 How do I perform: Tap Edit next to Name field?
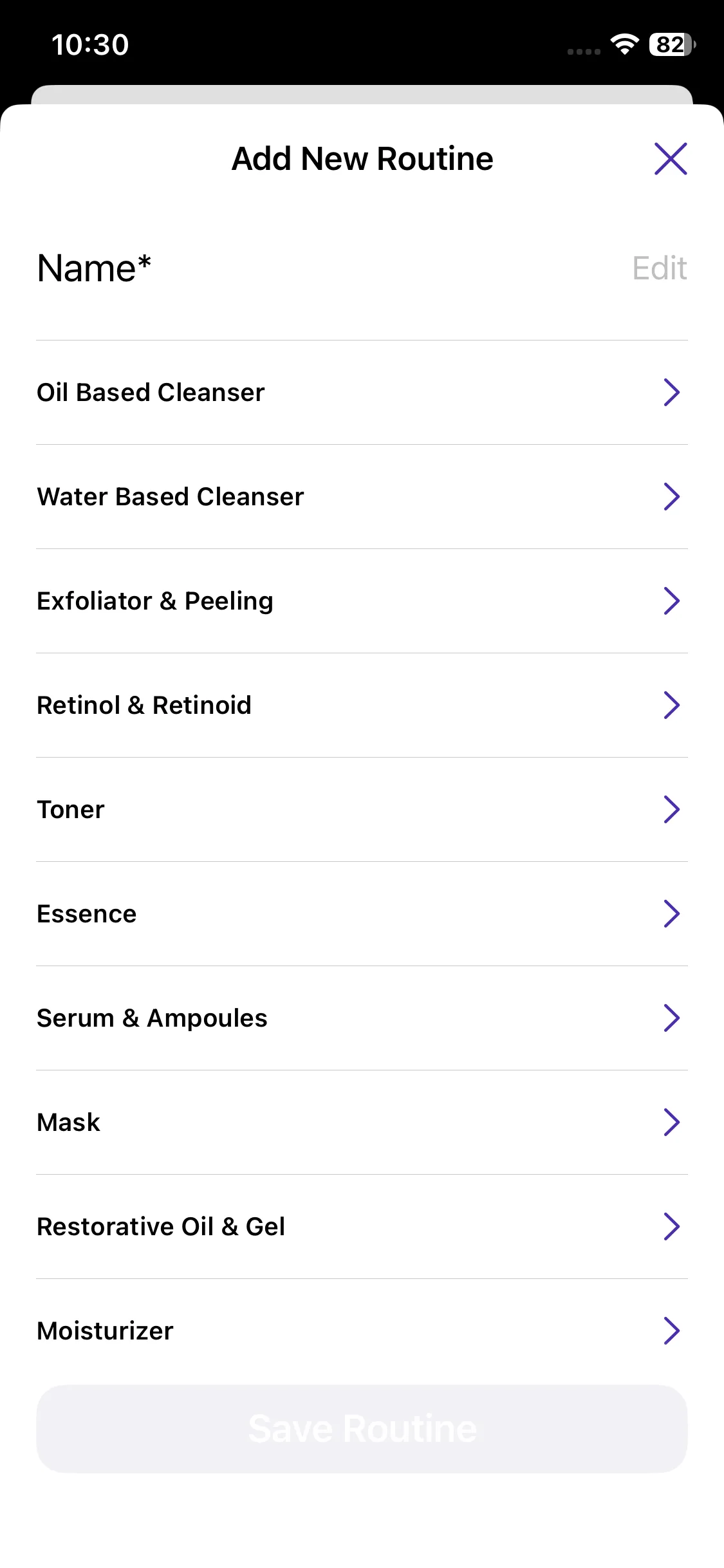659,268
